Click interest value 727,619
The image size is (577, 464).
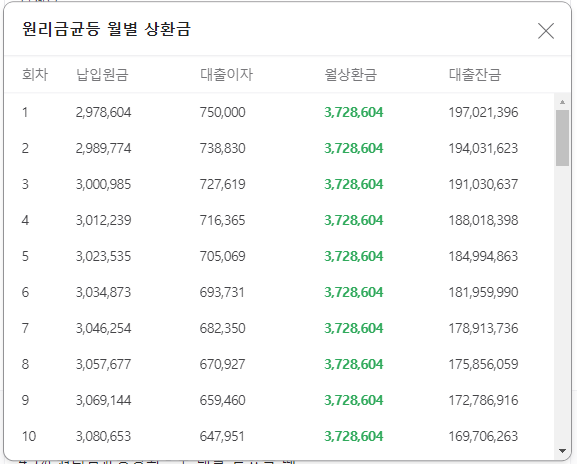[223, 184]
